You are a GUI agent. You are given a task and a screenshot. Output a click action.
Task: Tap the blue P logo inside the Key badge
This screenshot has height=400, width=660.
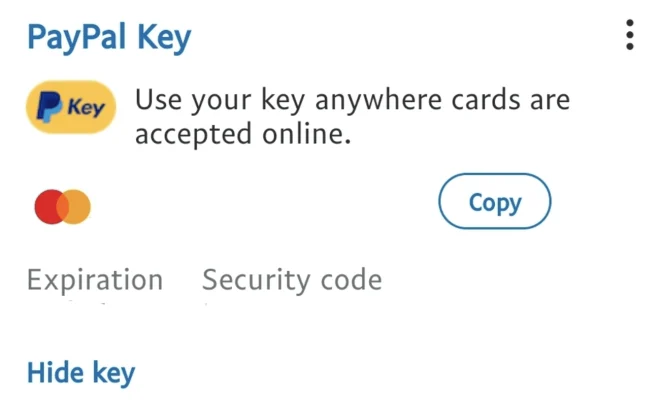pyautogui.click(x=49, y=107)
